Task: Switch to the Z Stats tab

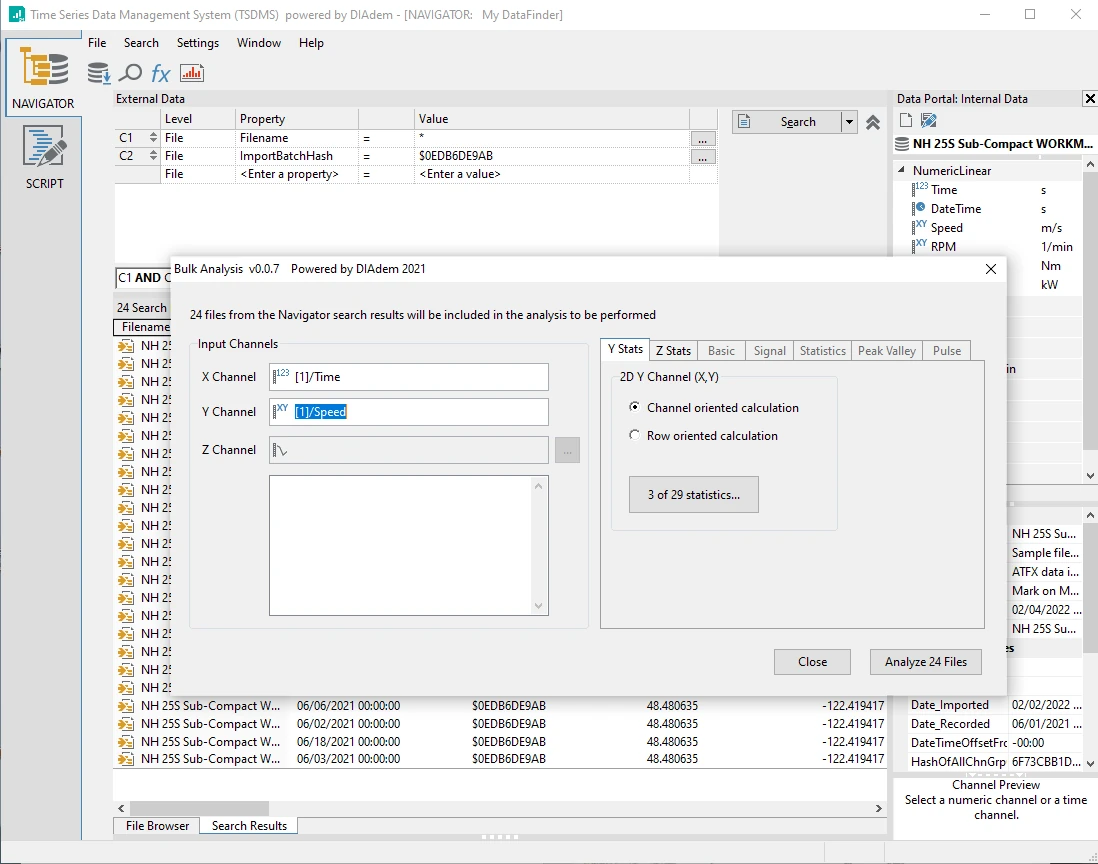Action: click(x=673, y=351)
